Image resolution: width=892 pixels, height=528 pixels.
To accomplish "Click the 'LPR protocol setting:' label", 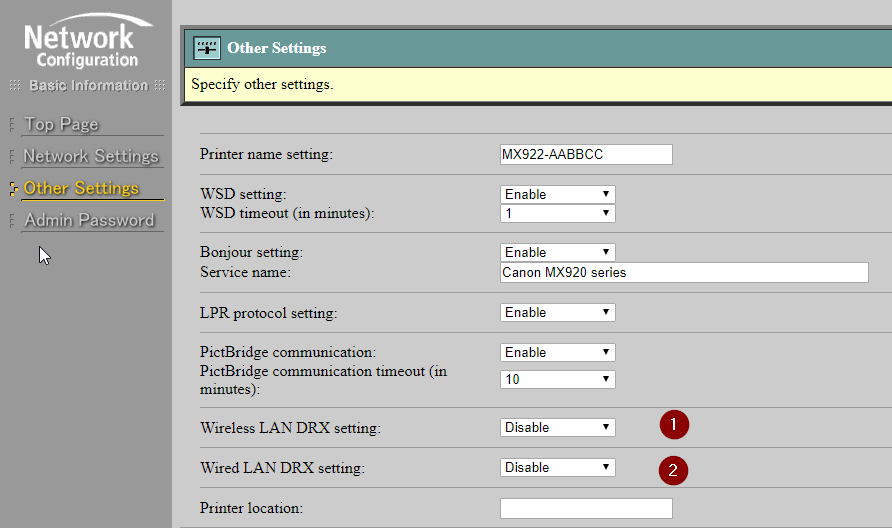I will click(x=269, y=313).
